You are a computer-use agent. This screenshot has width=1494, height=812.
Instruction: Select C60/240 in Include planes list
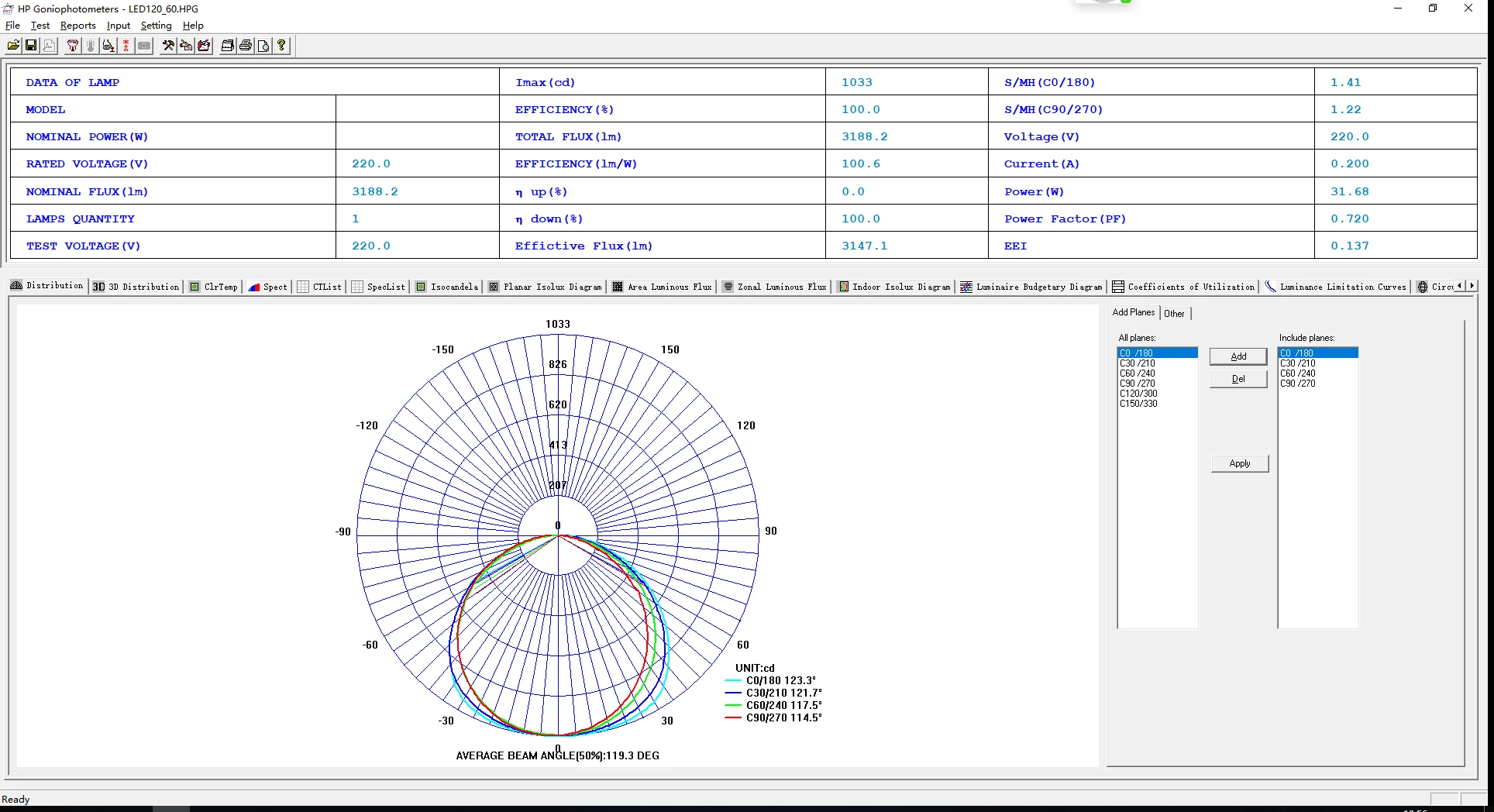coord(1298,373)
